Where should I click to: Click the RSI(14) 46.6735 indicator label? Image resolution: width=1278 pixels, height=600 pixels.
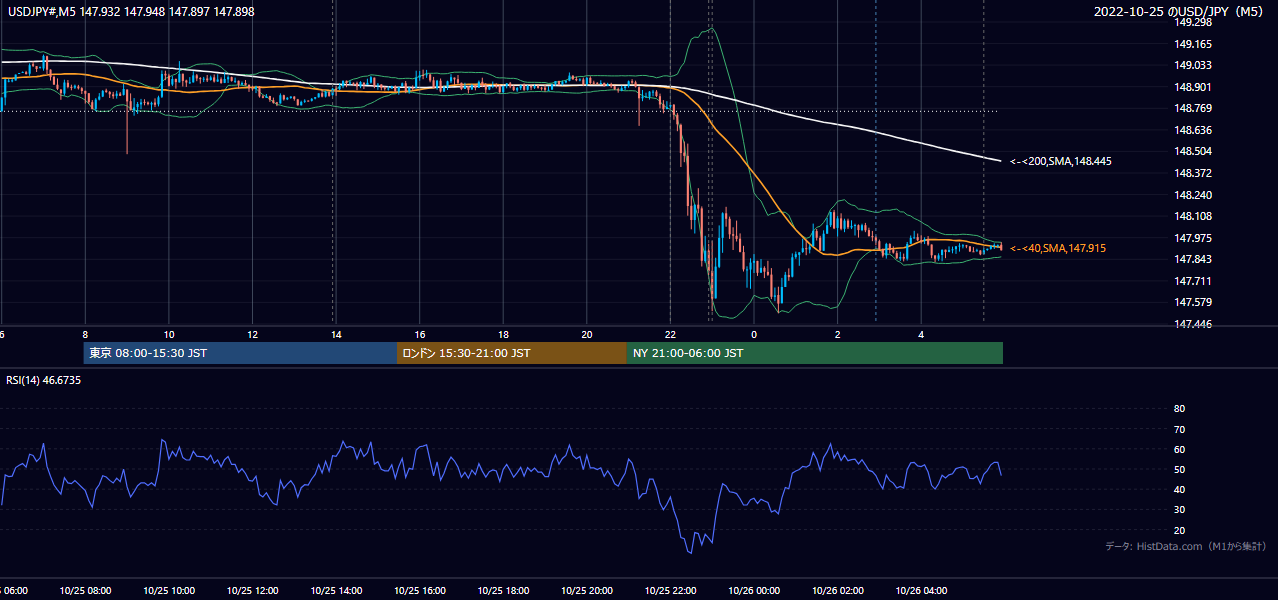(x=44, y=380)
